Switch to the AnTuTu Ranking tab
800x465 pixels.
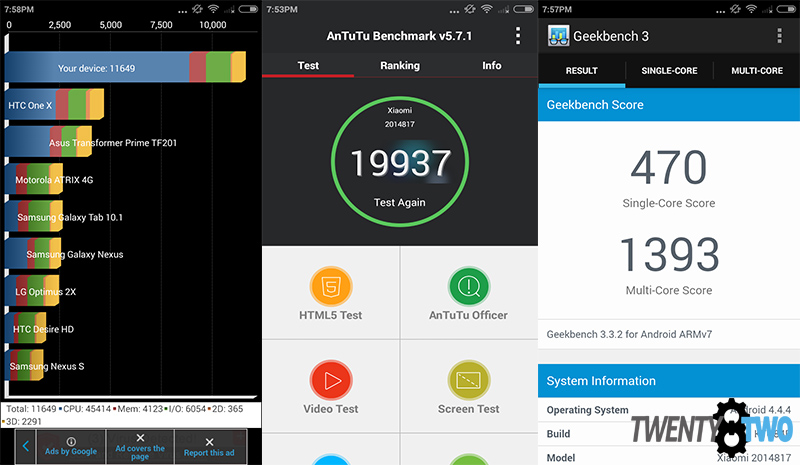tap(400, 65)
